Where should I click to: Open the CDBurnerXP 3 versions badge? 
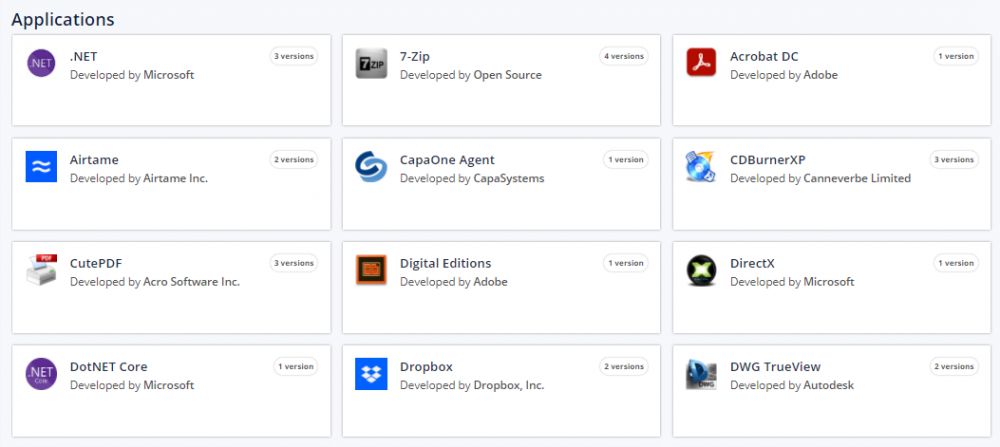point(954,159)
